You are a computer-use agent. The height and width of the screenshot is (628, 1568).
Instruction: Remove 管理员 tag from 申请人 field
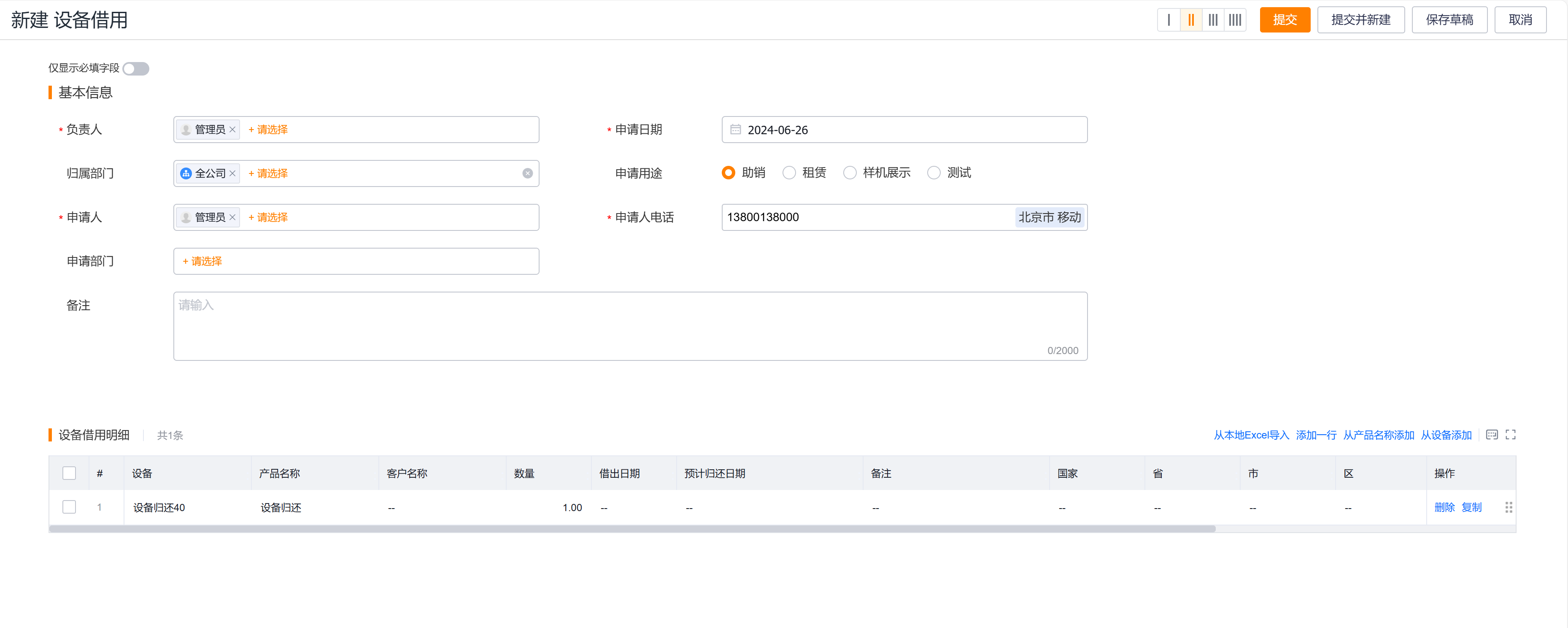click(232, 217)
